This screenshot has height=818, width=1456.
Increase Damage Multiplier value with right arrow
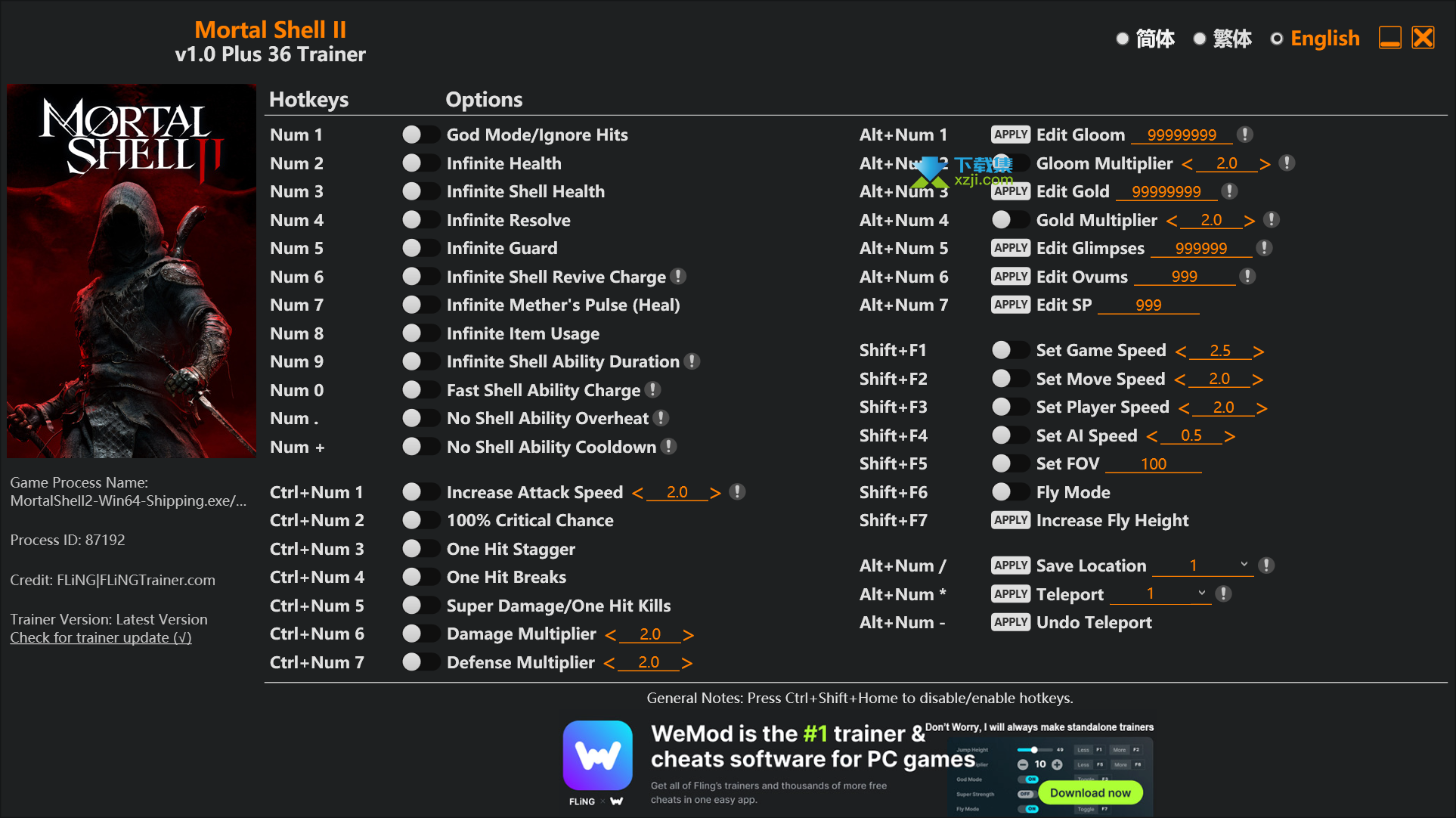pos(688,635)
